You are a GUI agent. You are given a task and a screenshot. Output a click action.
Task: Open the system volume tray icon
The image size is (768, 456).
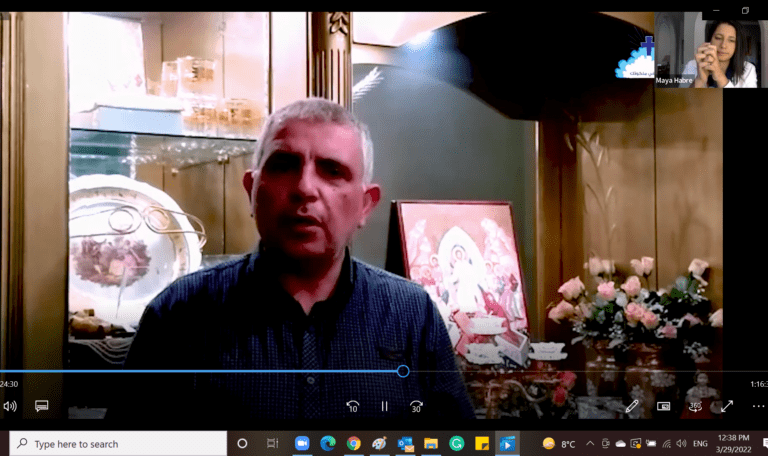pyautogui.click(x=681, y=444)
